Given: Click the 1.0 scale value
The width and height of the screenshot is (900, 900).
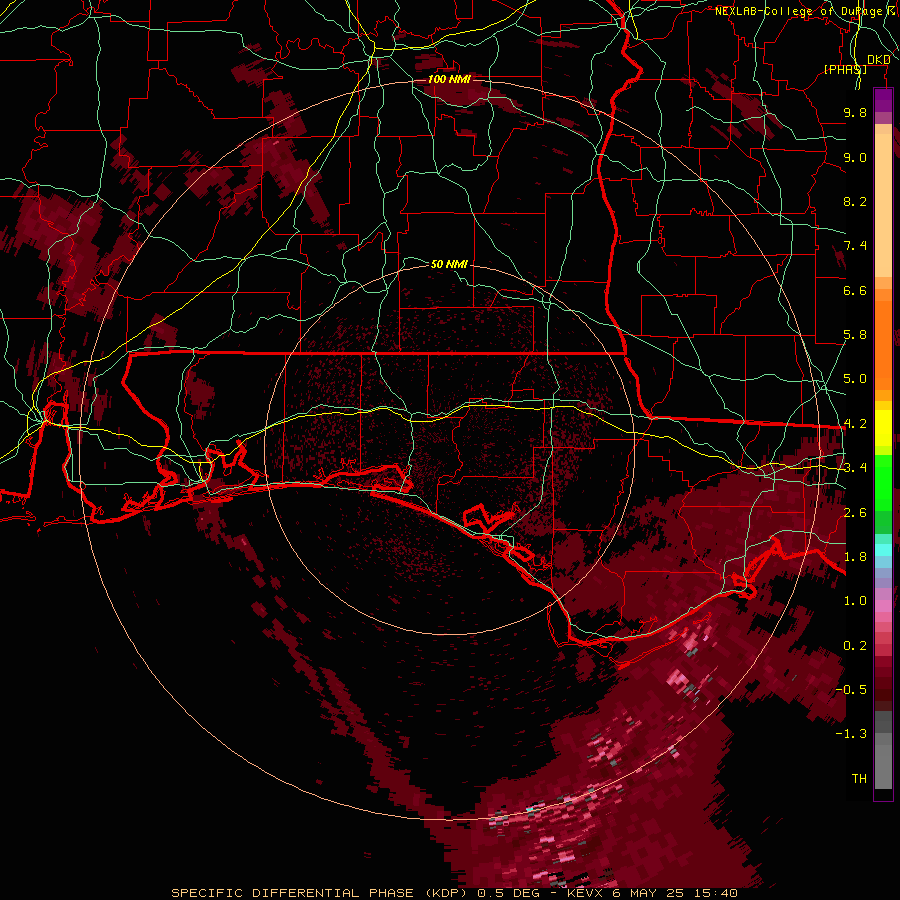Looking at the screenshot, I should pyautogui.click(x=855, y=601).
